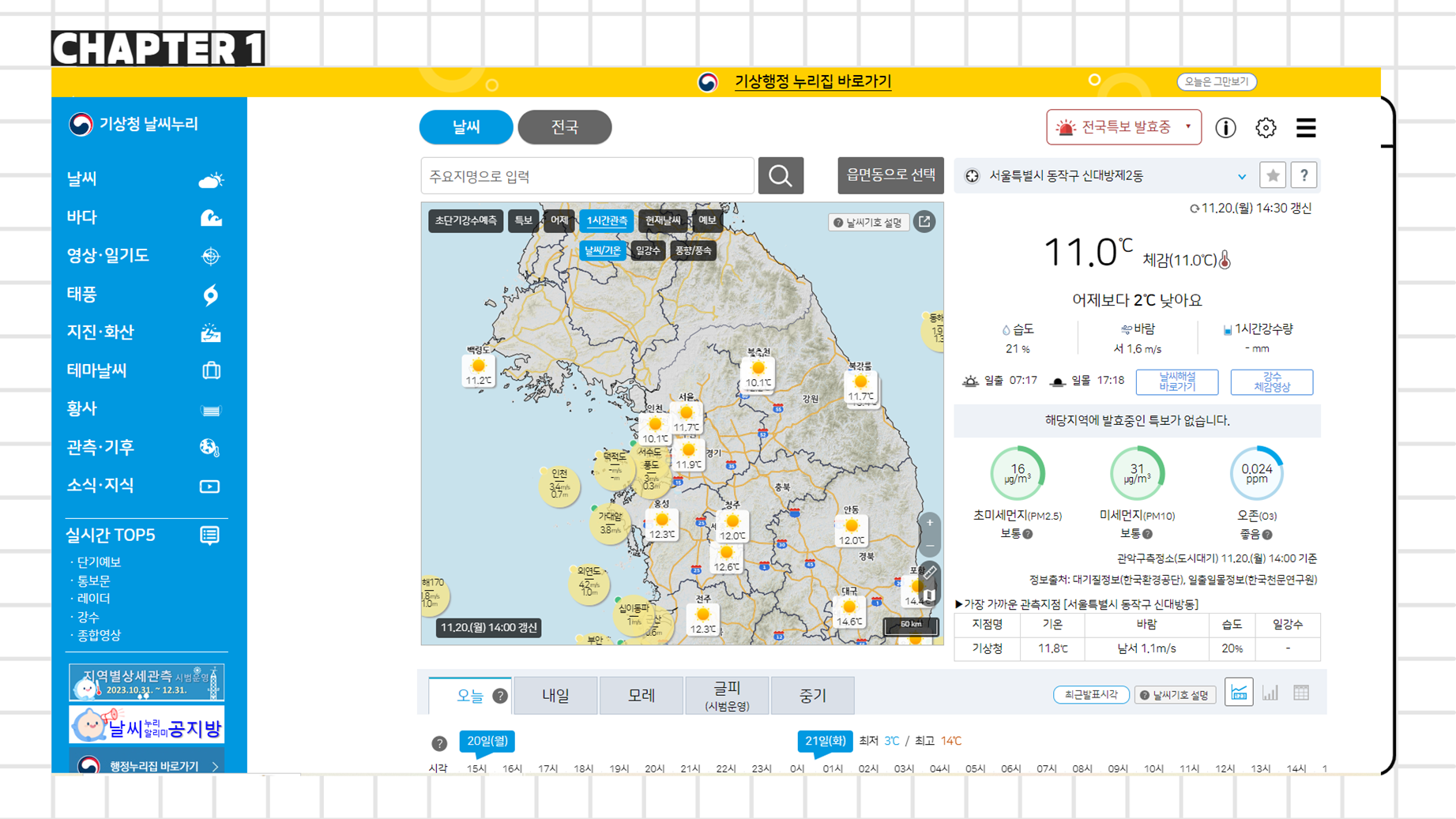Click the 관측·기후 globe icon
The height and width of the screenshot is (819, 1456).
point(209,447)
